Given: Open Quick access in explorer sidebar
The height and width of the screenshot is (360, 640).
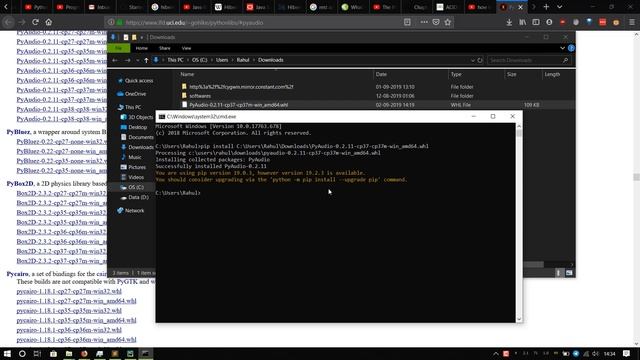Looking at the screenshot, I should pyautogui.click(x=139, y=81).
